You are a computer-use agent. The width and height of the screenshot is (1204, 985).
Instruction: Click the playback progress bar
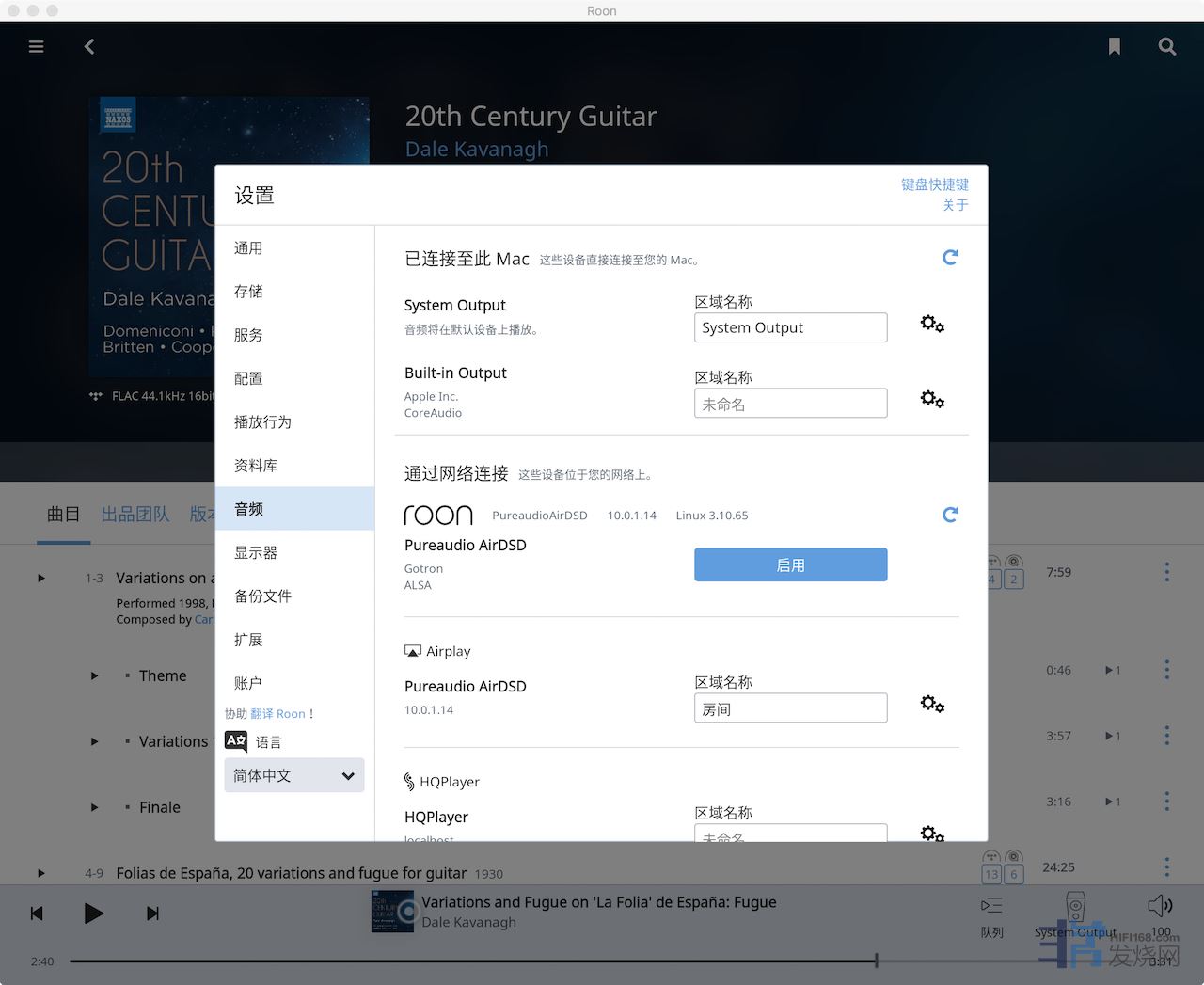click(470, 961)
